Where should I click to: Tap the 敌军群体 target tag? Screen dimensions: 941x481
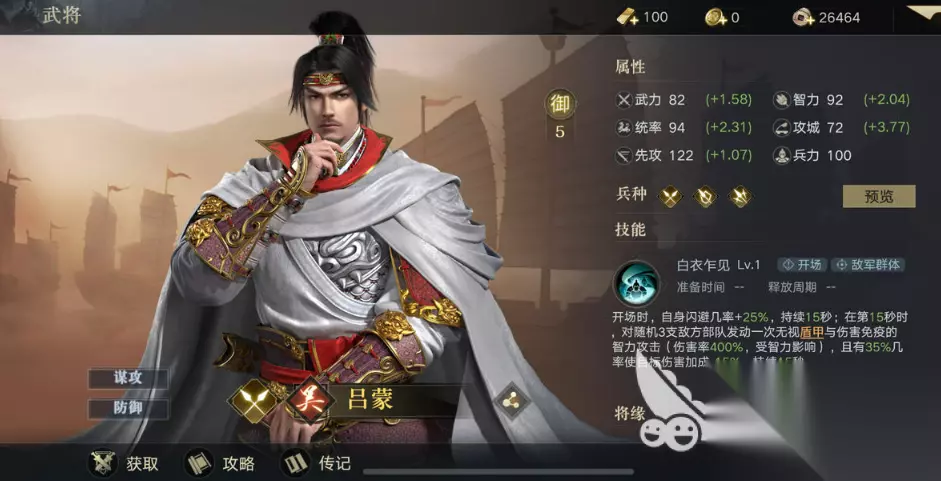pos(868,265)
